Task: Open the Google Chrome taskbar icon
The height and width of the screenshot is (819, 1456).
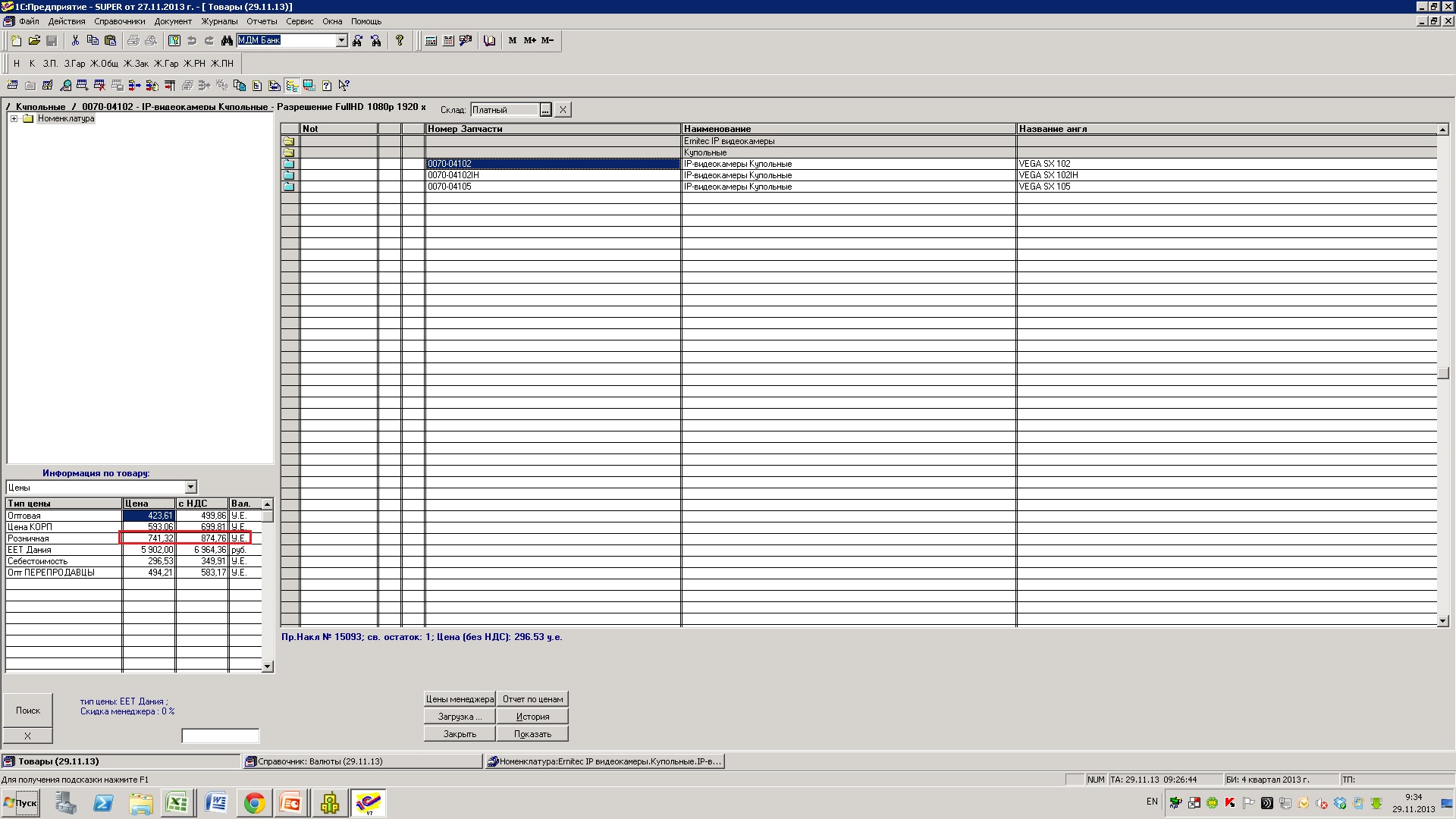Action: tap(254, 803)
